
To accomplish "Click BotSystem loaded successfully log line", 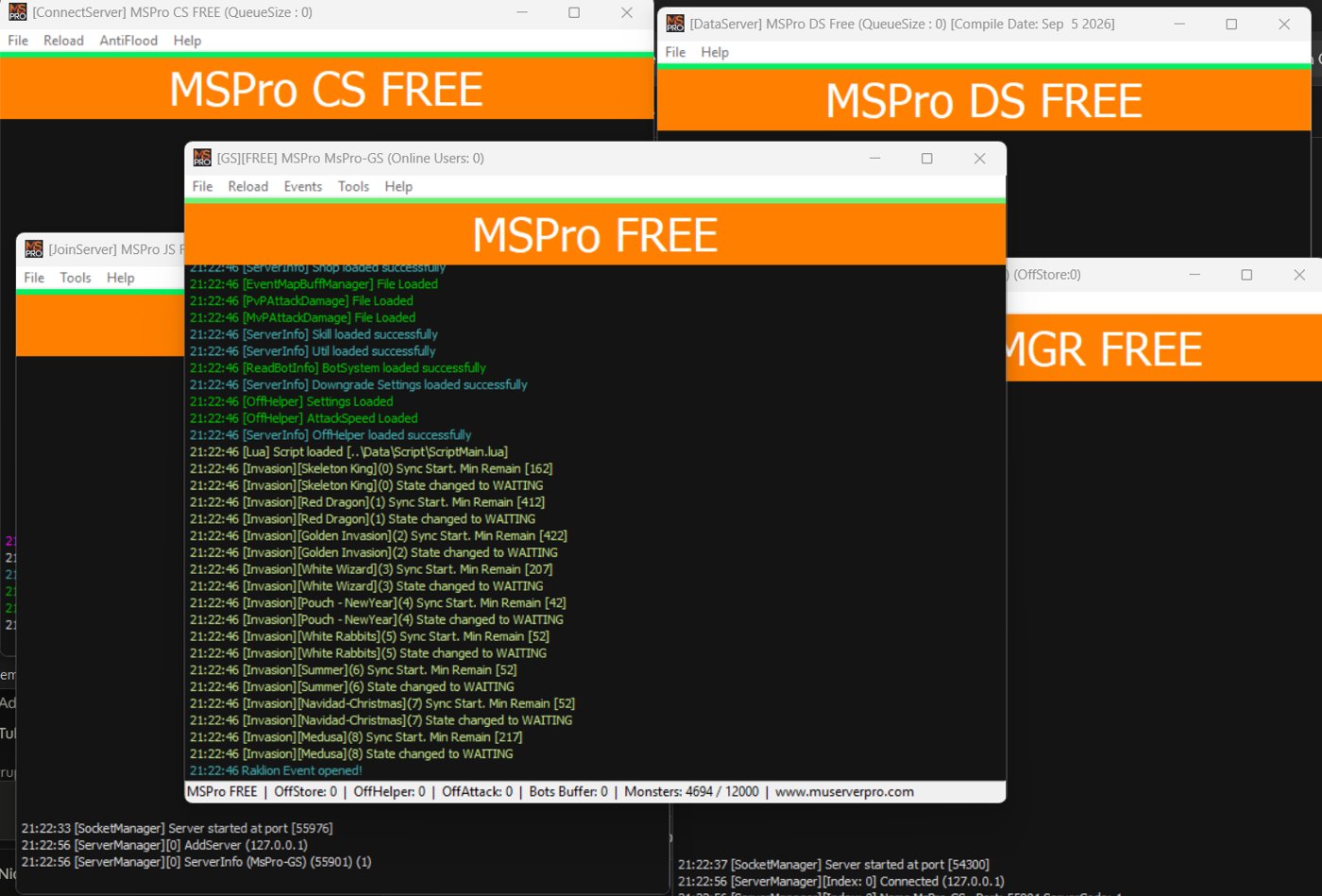I will (x=338, y=367).
